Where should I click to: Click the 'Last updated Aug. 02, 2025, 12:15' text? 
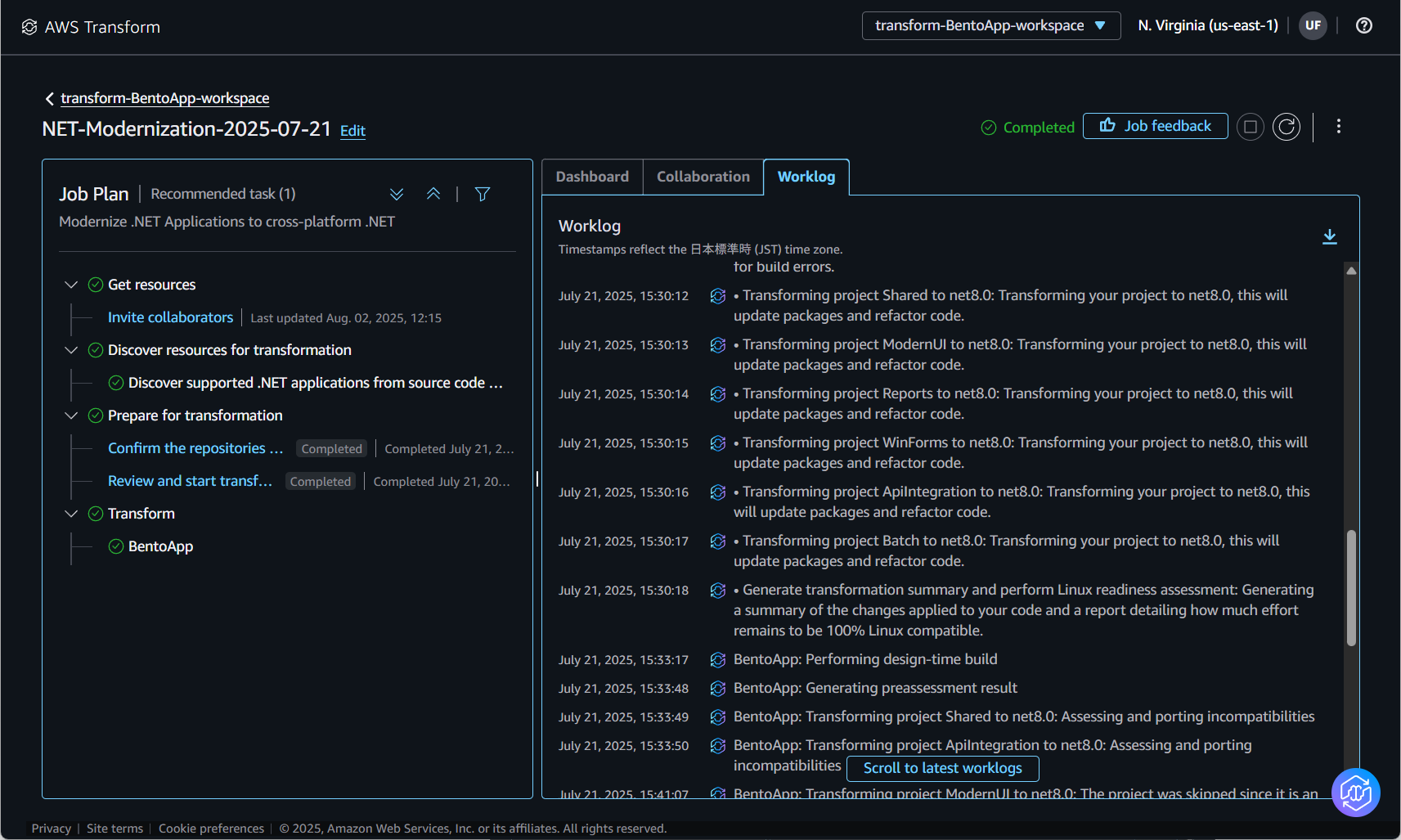[x=346, y=318]
